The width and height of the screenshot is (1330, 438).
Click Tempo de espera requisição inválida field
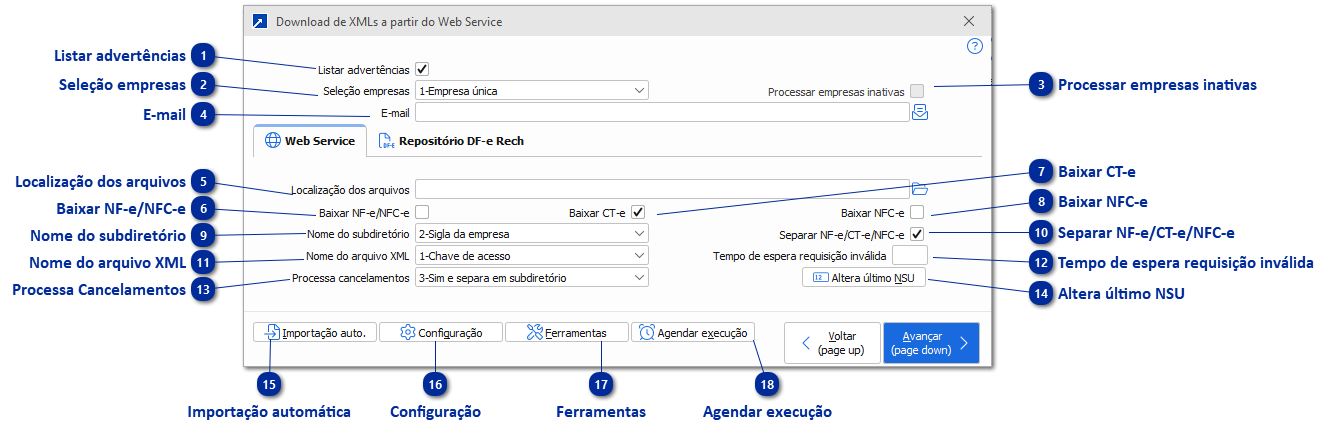click(x=910, y=255)
